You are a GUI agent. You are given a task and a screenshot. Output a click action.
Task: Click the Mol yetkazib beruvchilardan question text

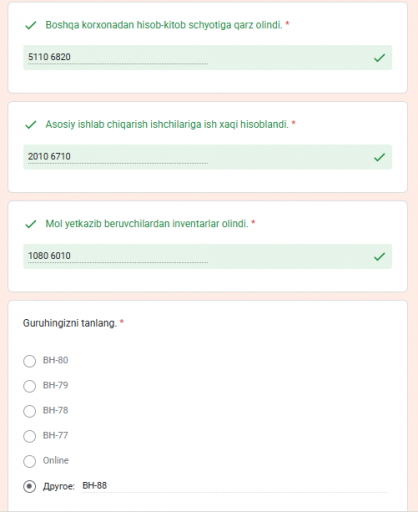point(147,224)
